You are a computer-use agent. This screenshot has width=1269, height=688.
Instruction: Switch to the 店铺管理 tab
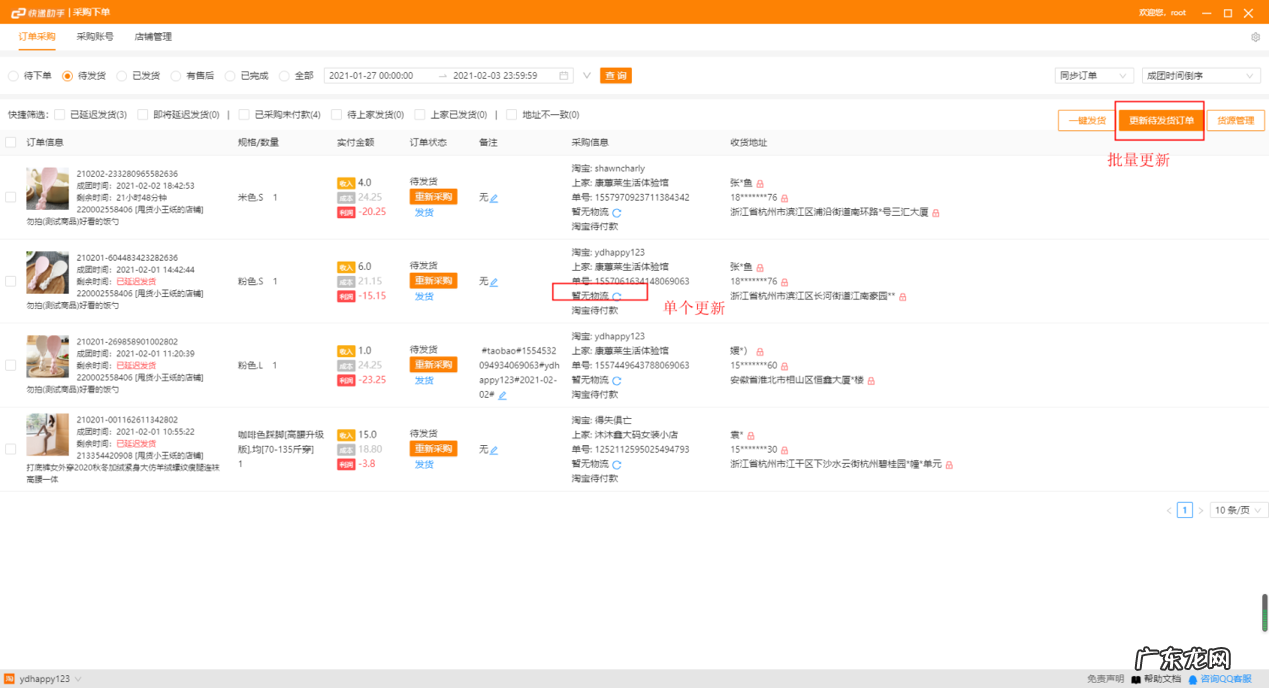(x=152, y=35)
